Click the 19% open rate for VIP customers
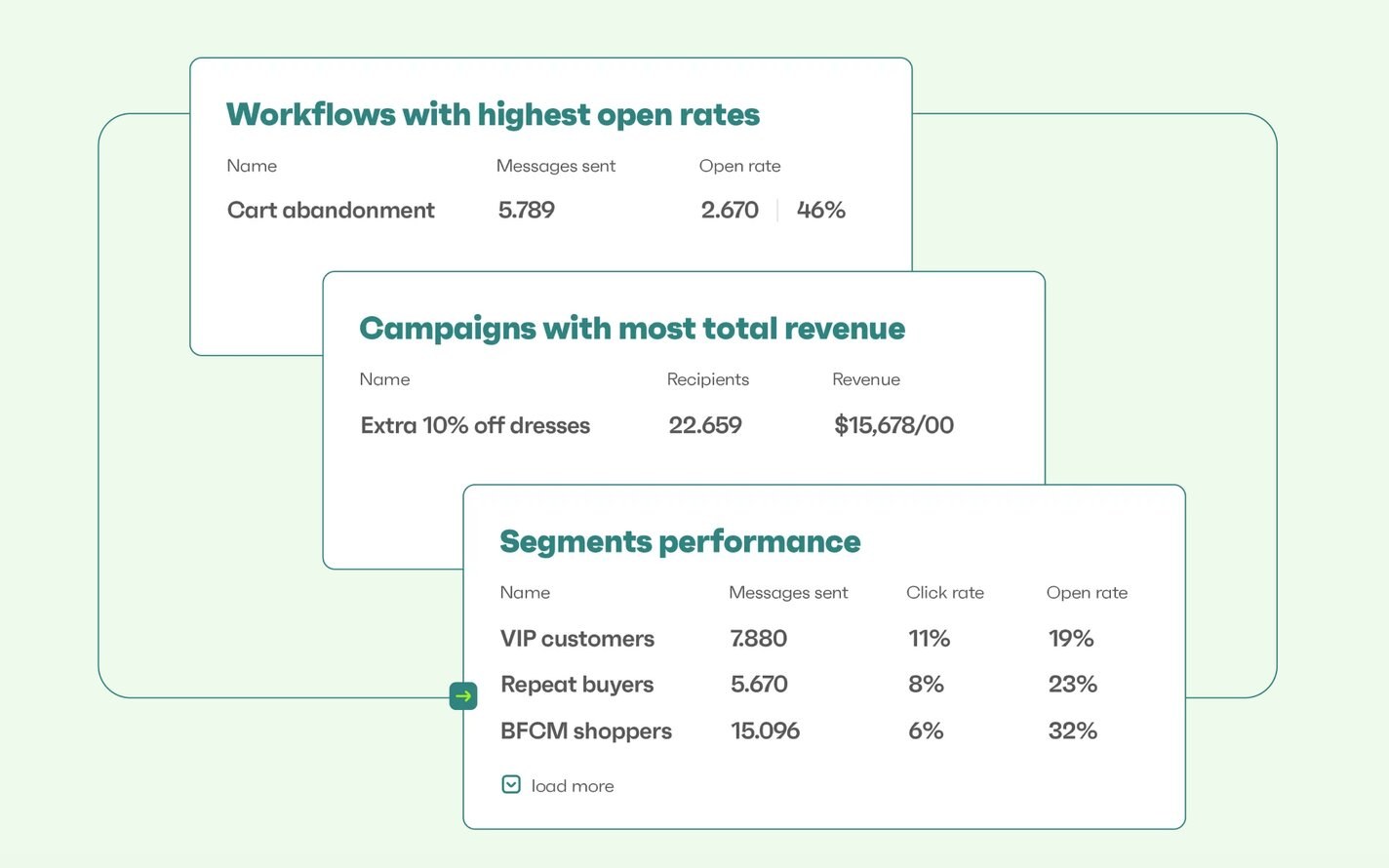This screenshot has width=1389, height=868. pyautogui.click(x=1071, y=639)
